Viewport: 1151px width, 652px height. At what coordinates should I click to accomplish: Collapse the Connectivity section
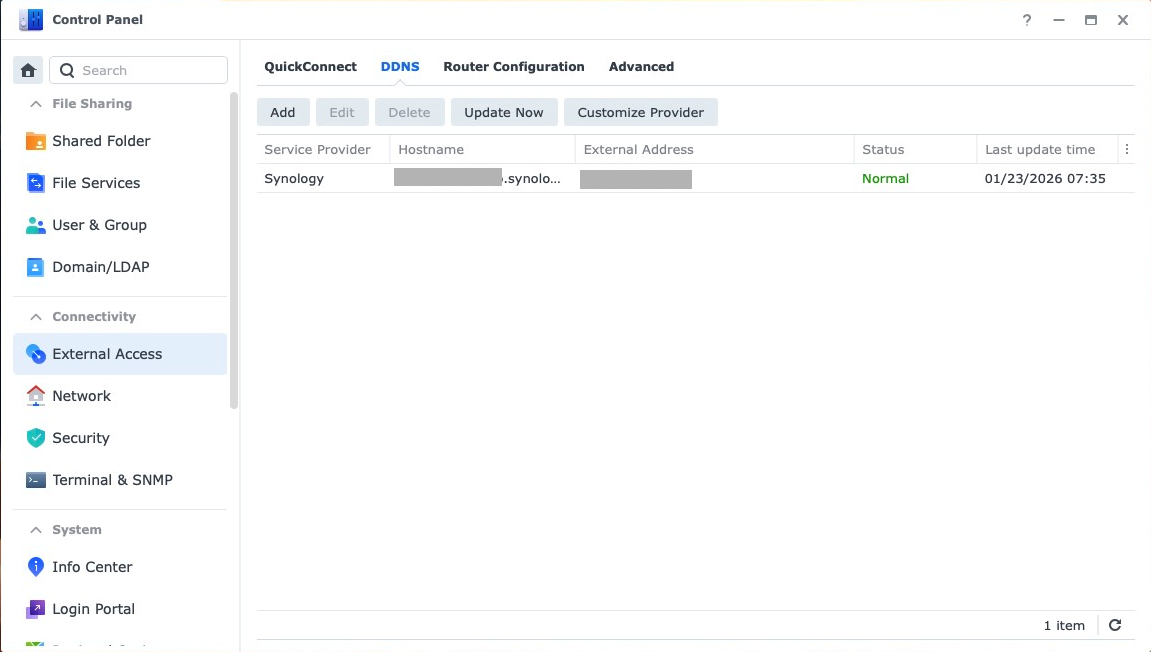coord(36,317)
